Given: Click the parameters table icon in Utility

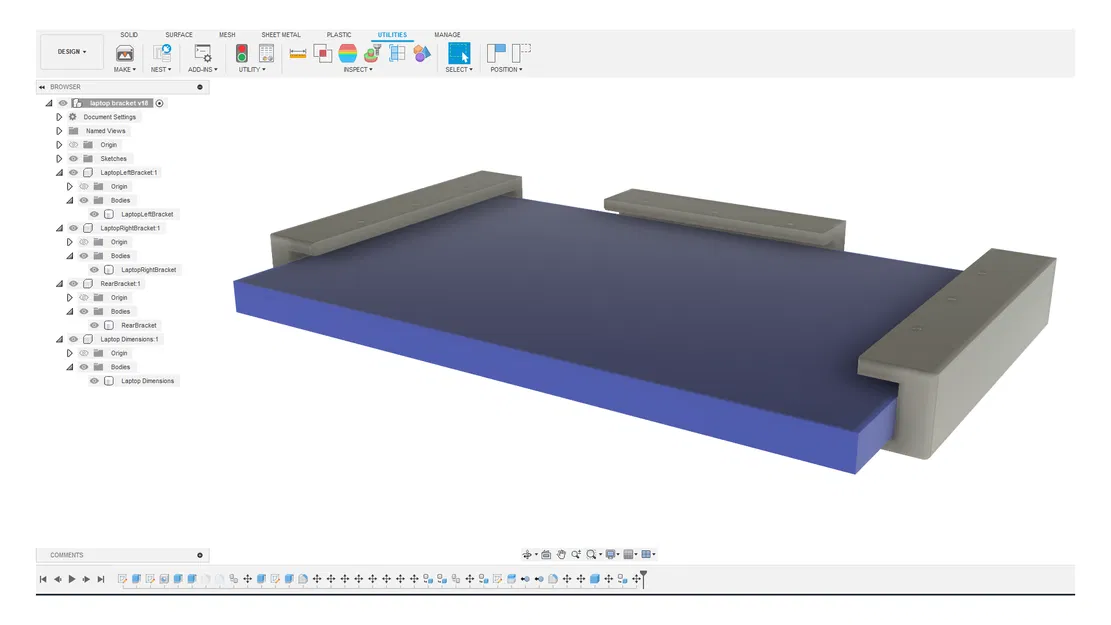Looking at the screenshot, I should click(x=266, y=53).
